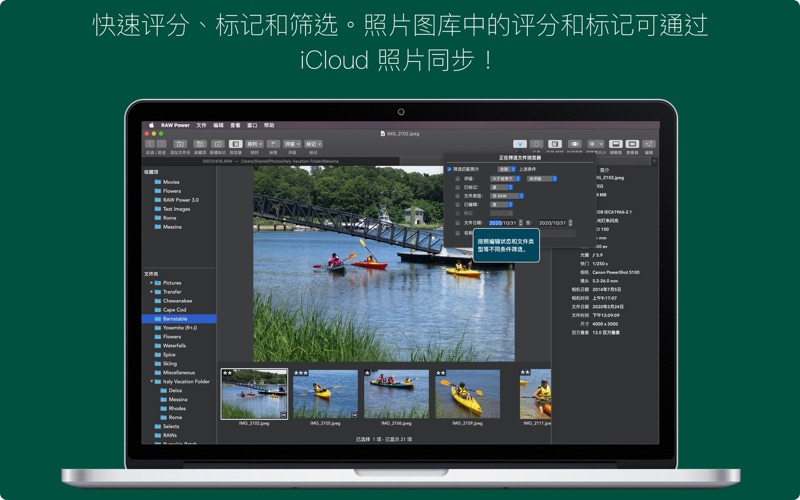
Task: Click the 缩略图 thumbnail view icon
Action: pyautogui.click(x=616, y=144)
